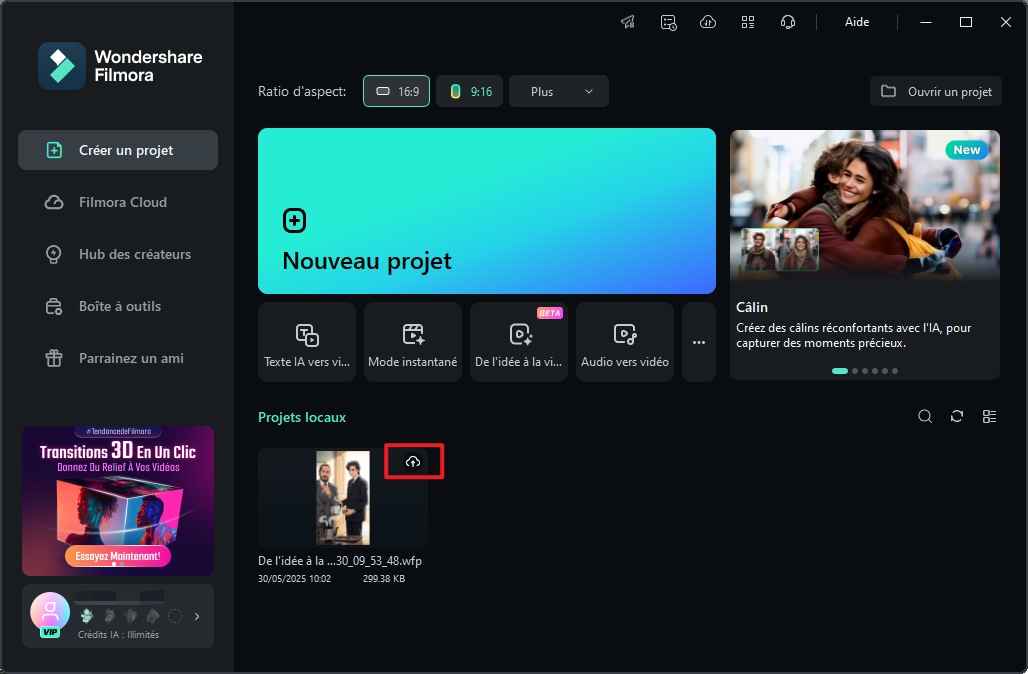Expand the Plus aspect ratio dropdown
This screenshot has height=674, width=1028.
[x=559, y=91]
